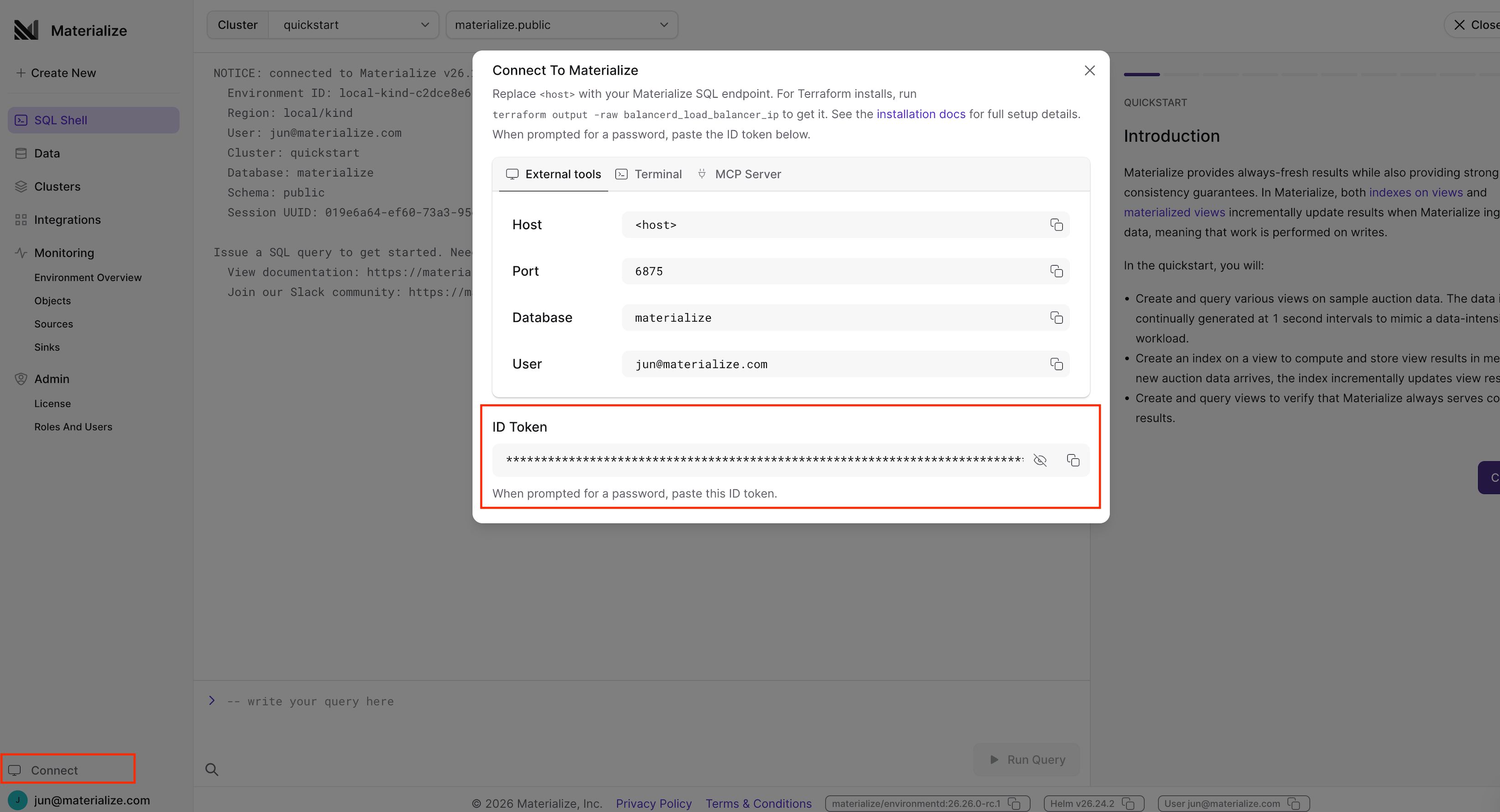Open the Terms & Conditions link
1500x812 pixels.
point(758,803)
